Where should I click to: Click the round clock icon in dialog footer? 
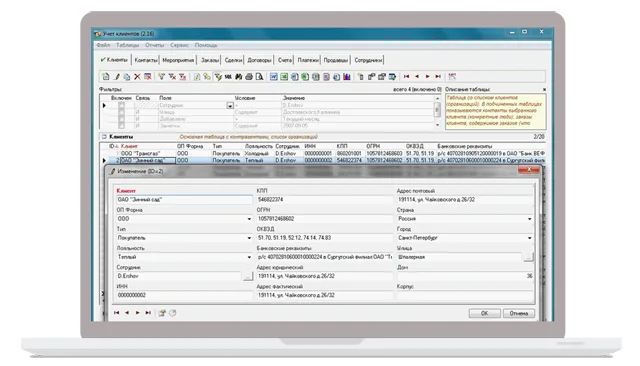pos(173,313)
